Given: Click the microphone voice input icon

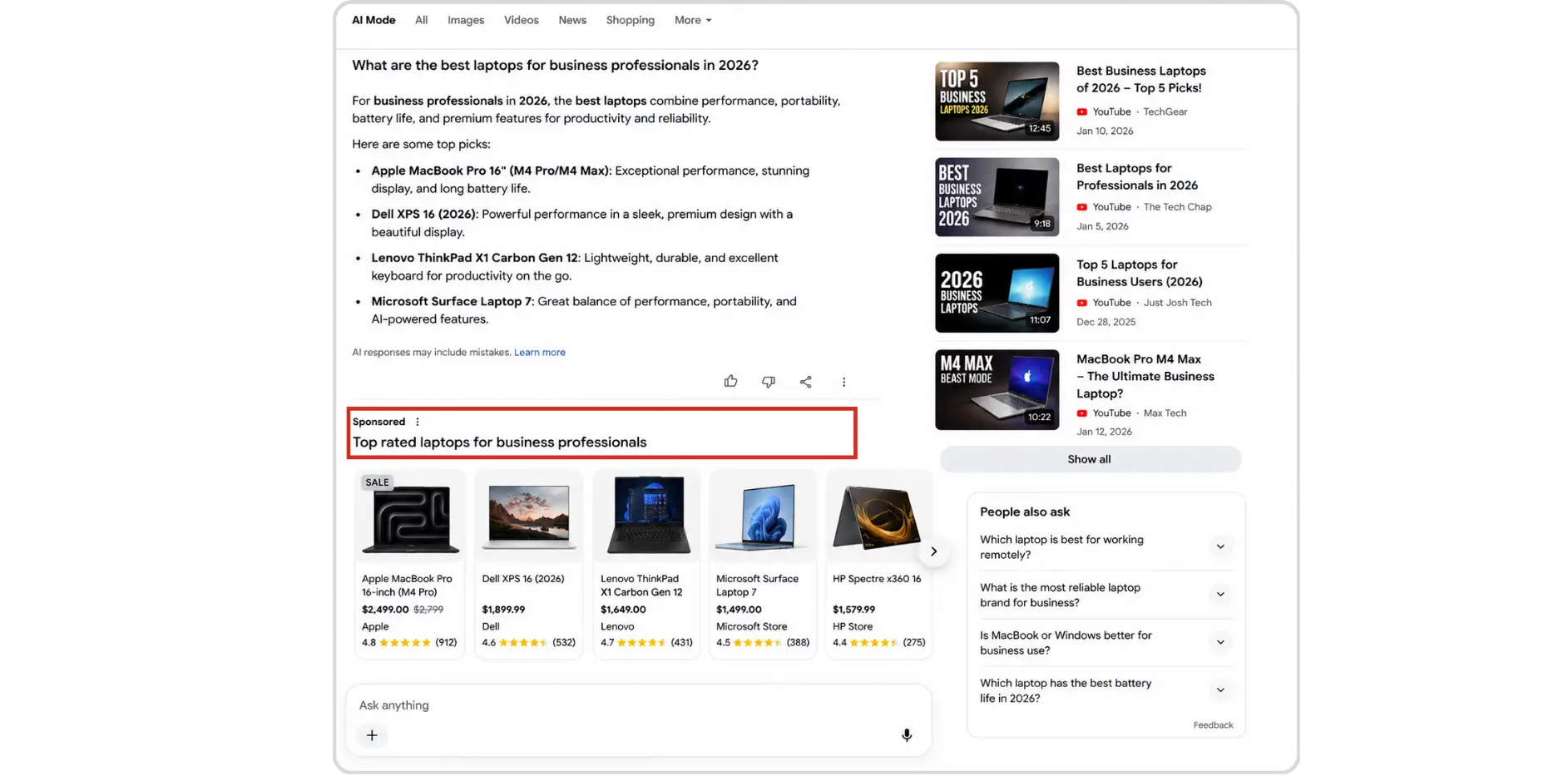Looking at the screenshot, I should [907, 735].
